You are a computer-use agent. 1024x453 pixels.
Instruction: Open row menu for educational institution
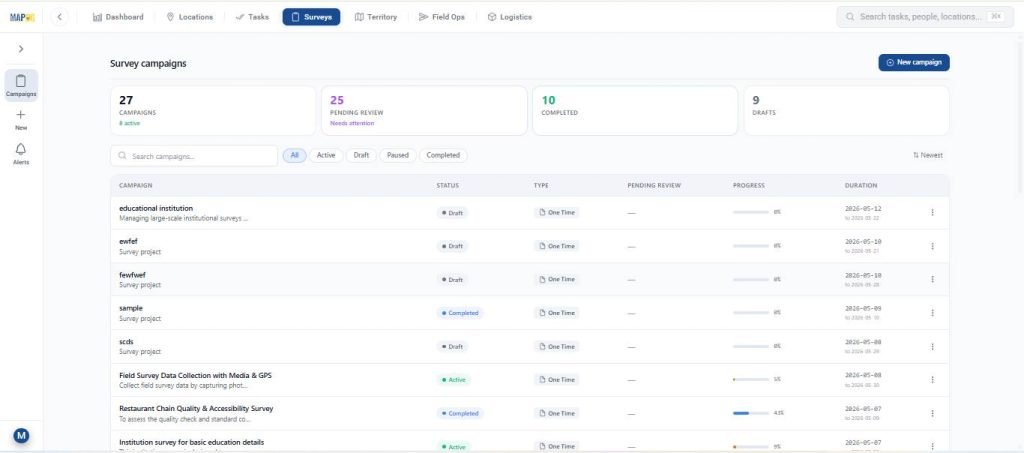tap(932, 213)
